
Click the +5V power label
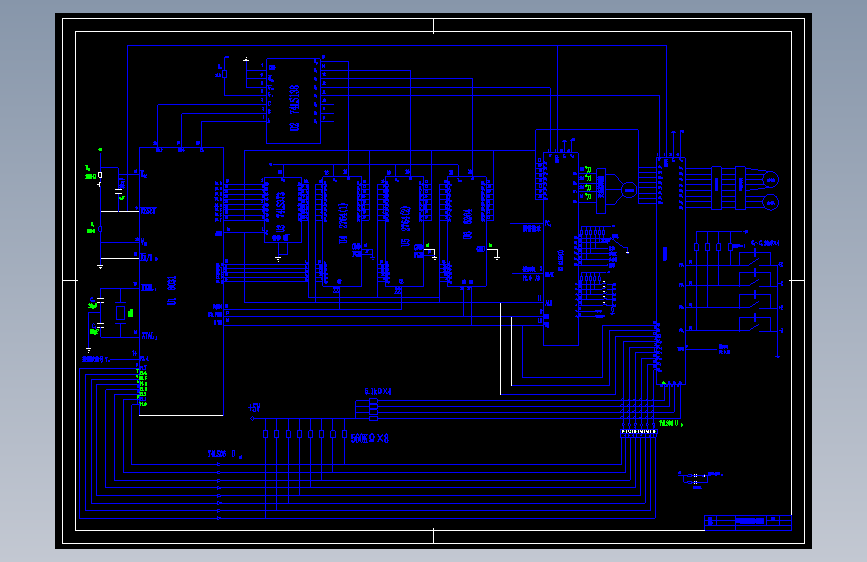pyautogui.click(x=254, y=408)
